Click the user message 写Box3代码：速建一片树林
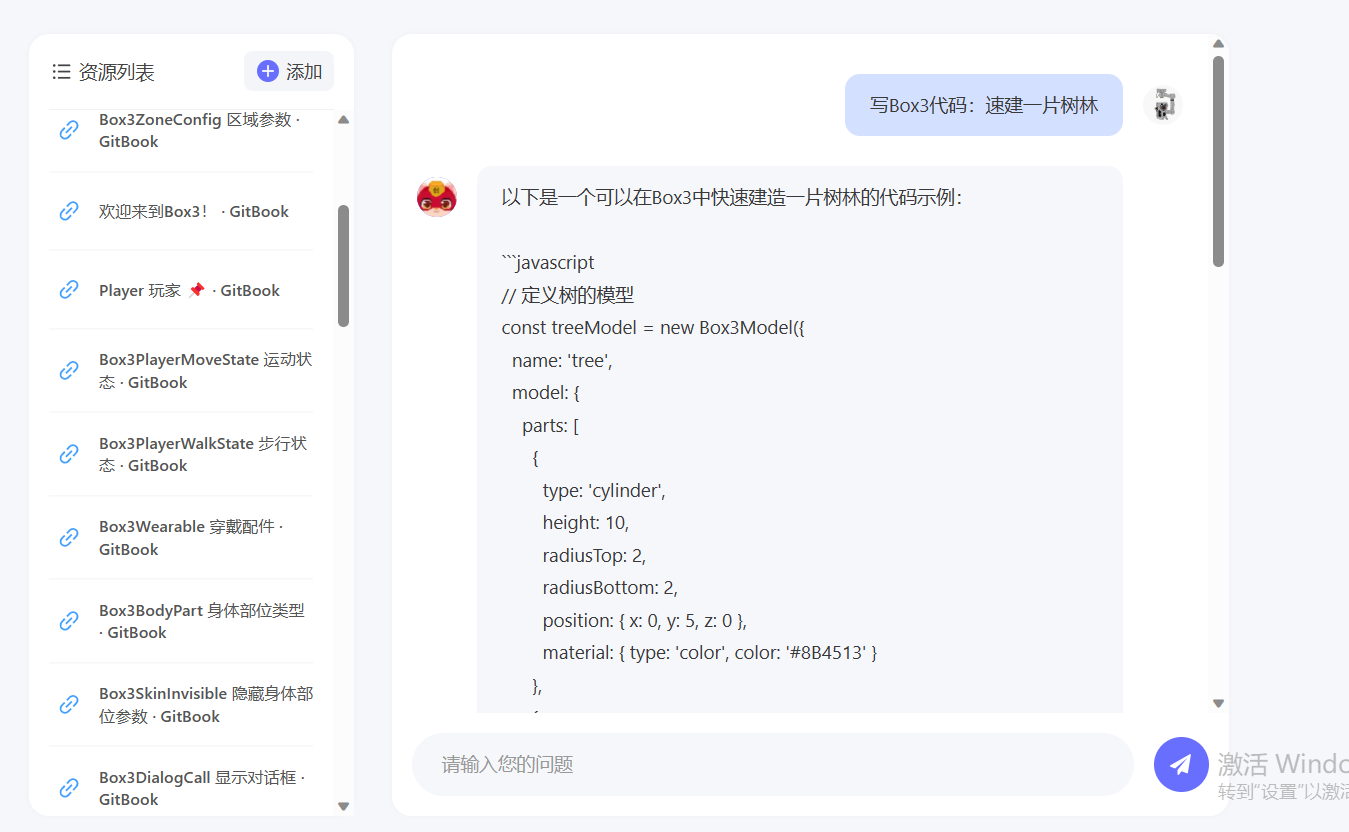 pyautogui.click(x=984, y=105)
